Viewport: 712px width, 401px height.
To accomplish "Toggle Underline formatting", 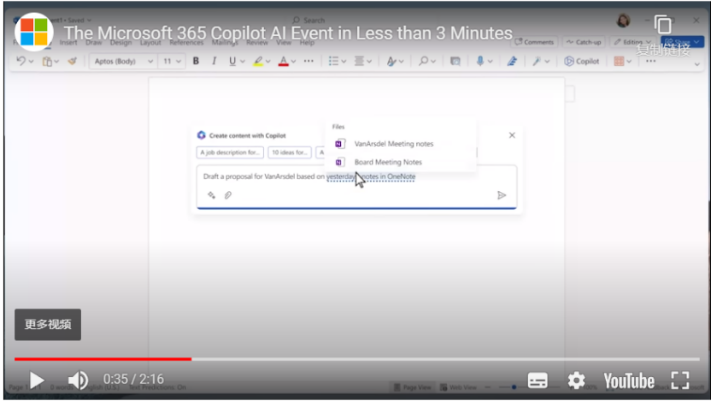I will 232,61.
